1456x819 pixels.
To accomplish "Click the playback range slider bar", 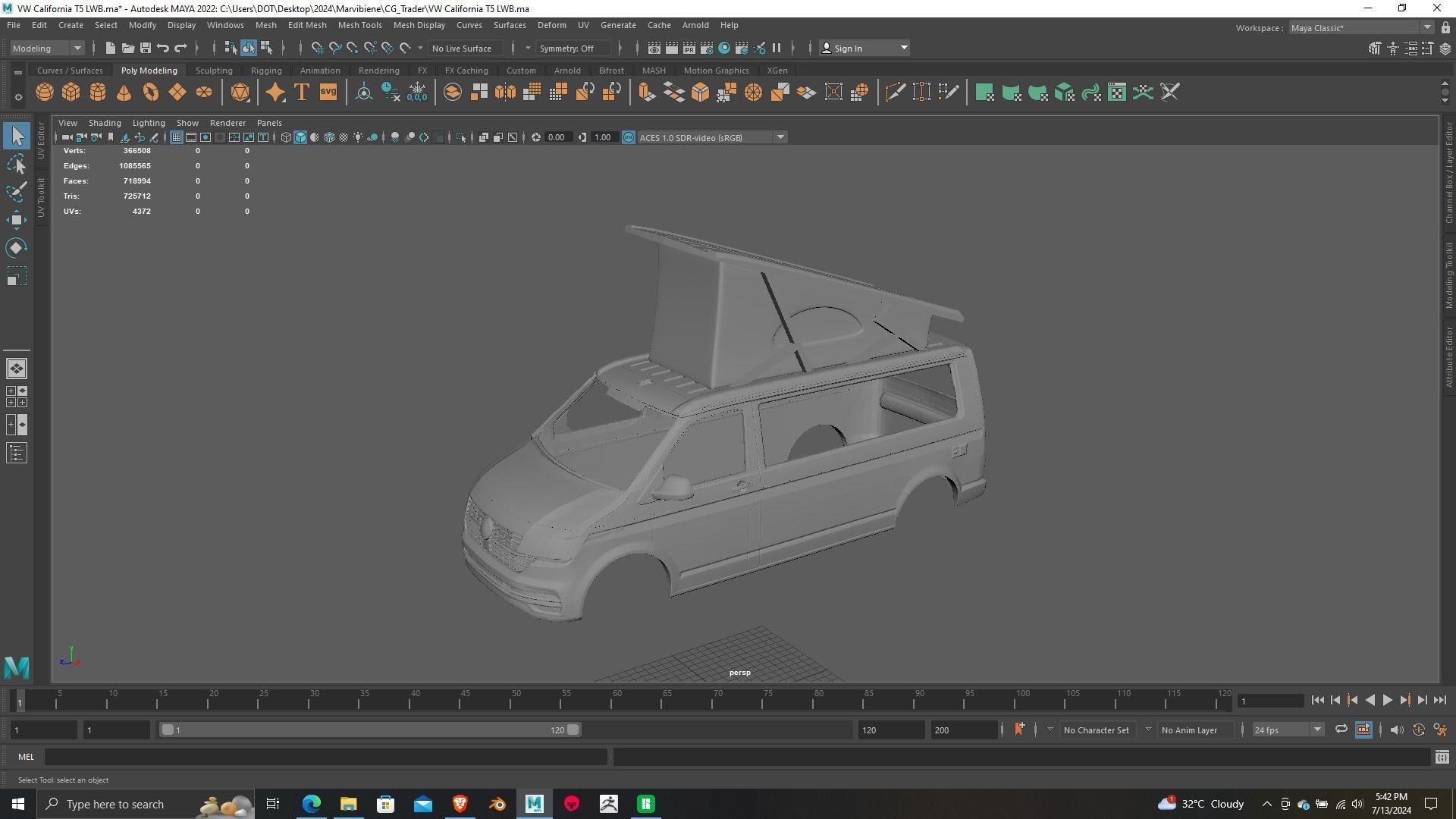I will pos(370,730).
